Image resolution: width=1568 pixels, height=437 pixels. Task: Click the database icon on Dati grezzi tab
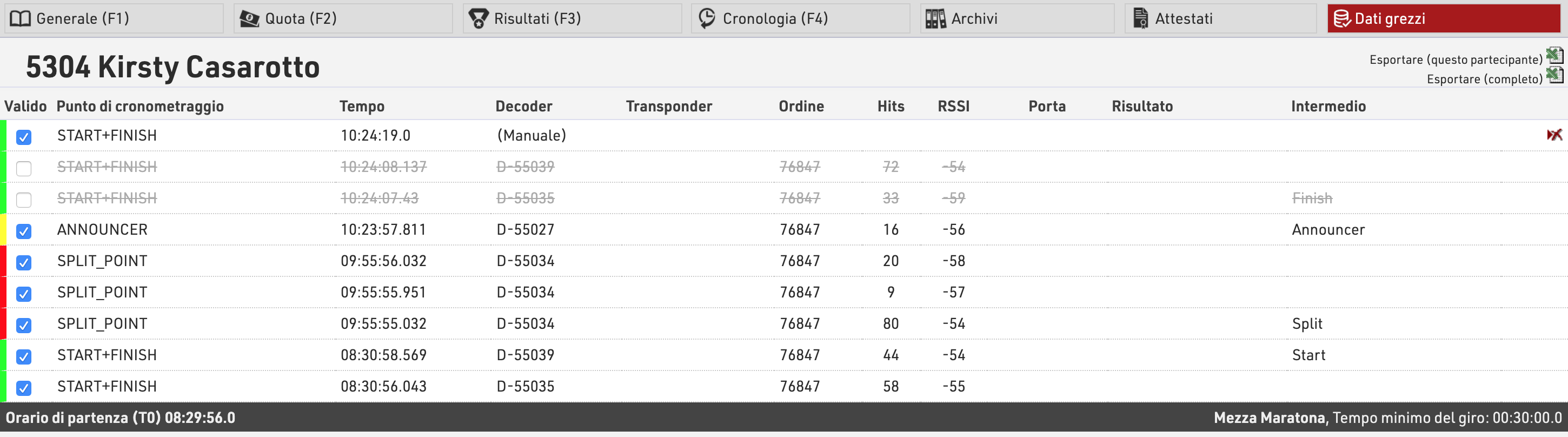(x=1341, y=18)
